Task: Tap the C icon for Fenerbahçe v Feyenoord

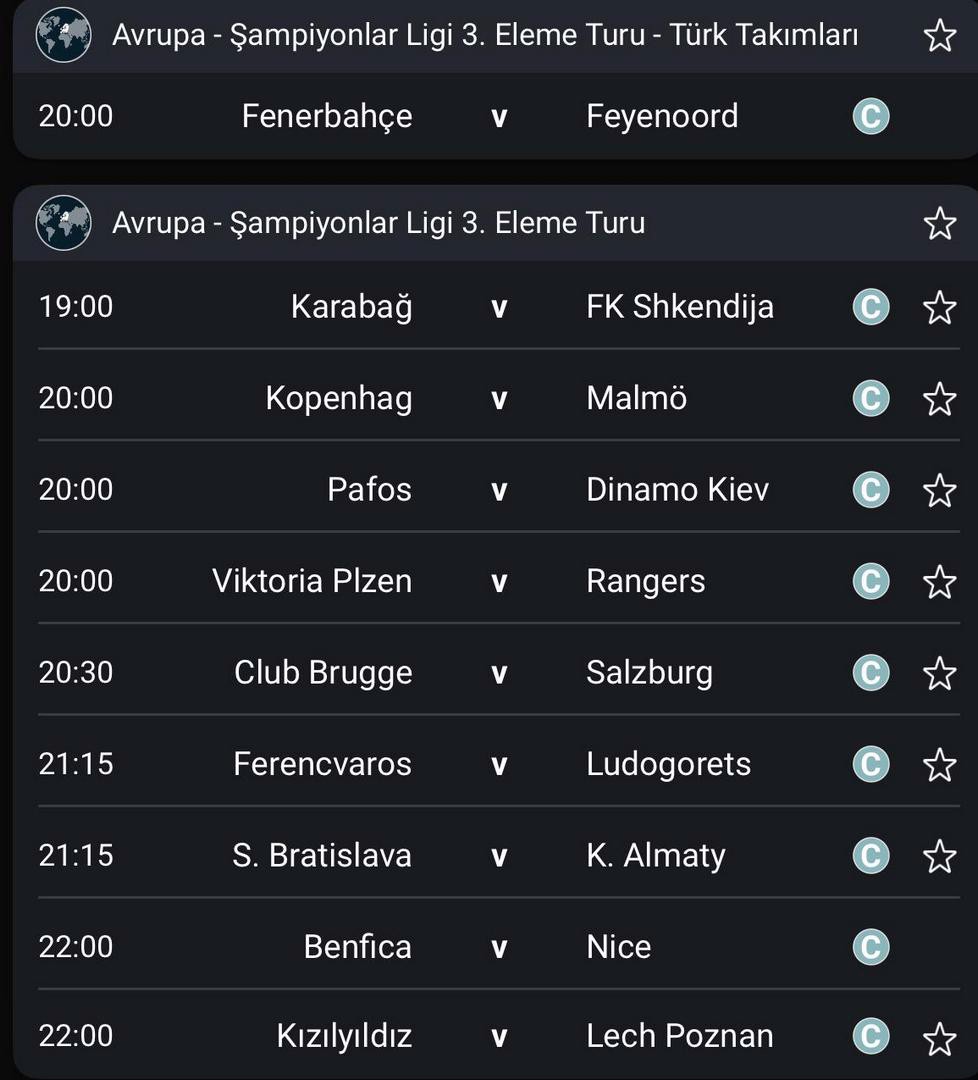Action: click(x=871, y=116)
